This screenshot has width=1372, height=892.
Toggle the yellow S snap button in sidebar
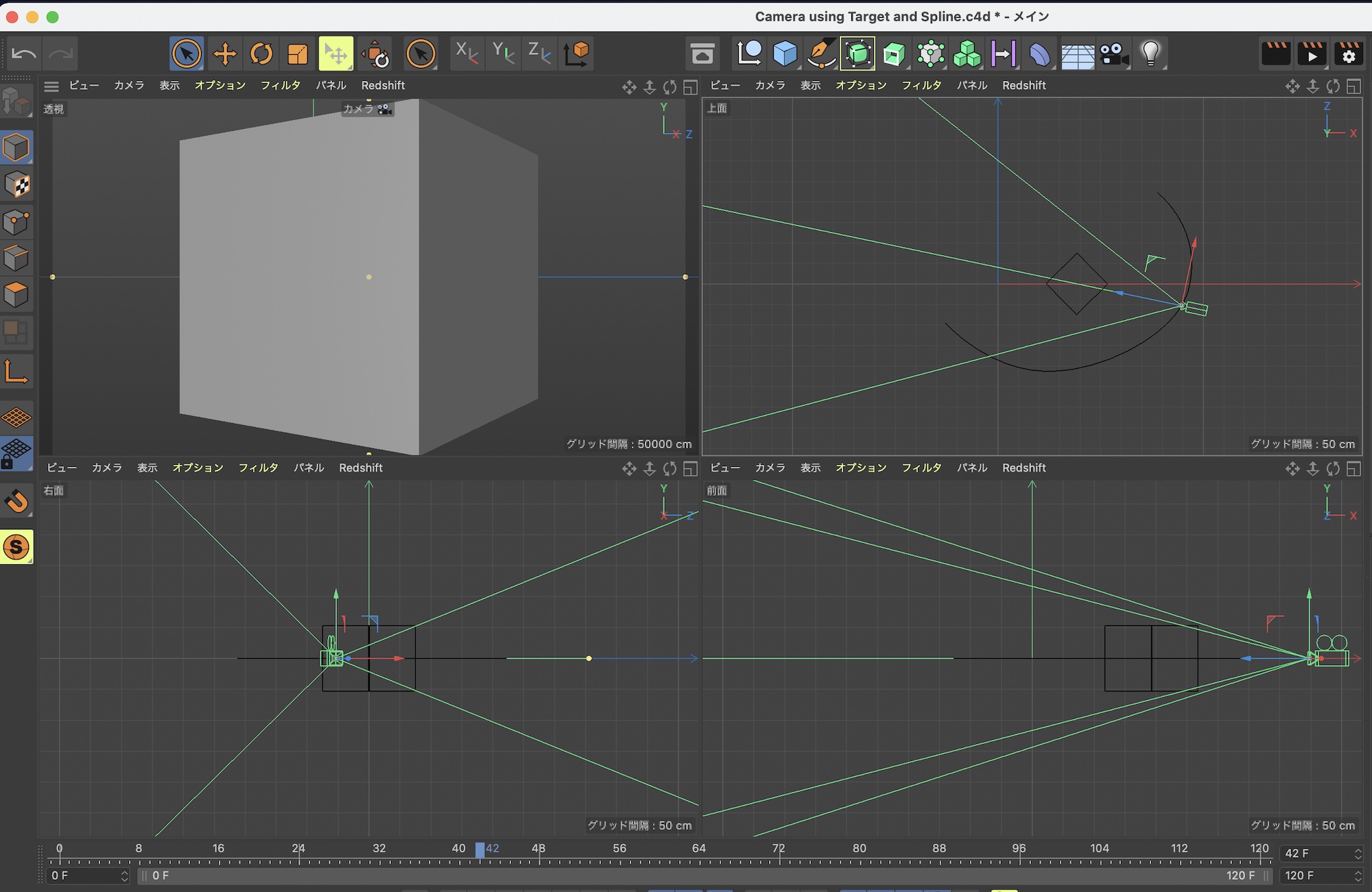16,547
